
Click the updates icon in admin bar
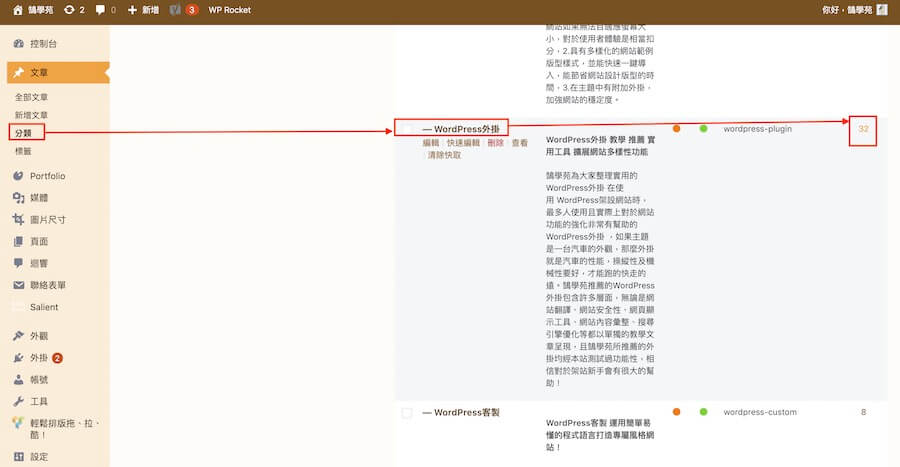(x=73, y=10)
